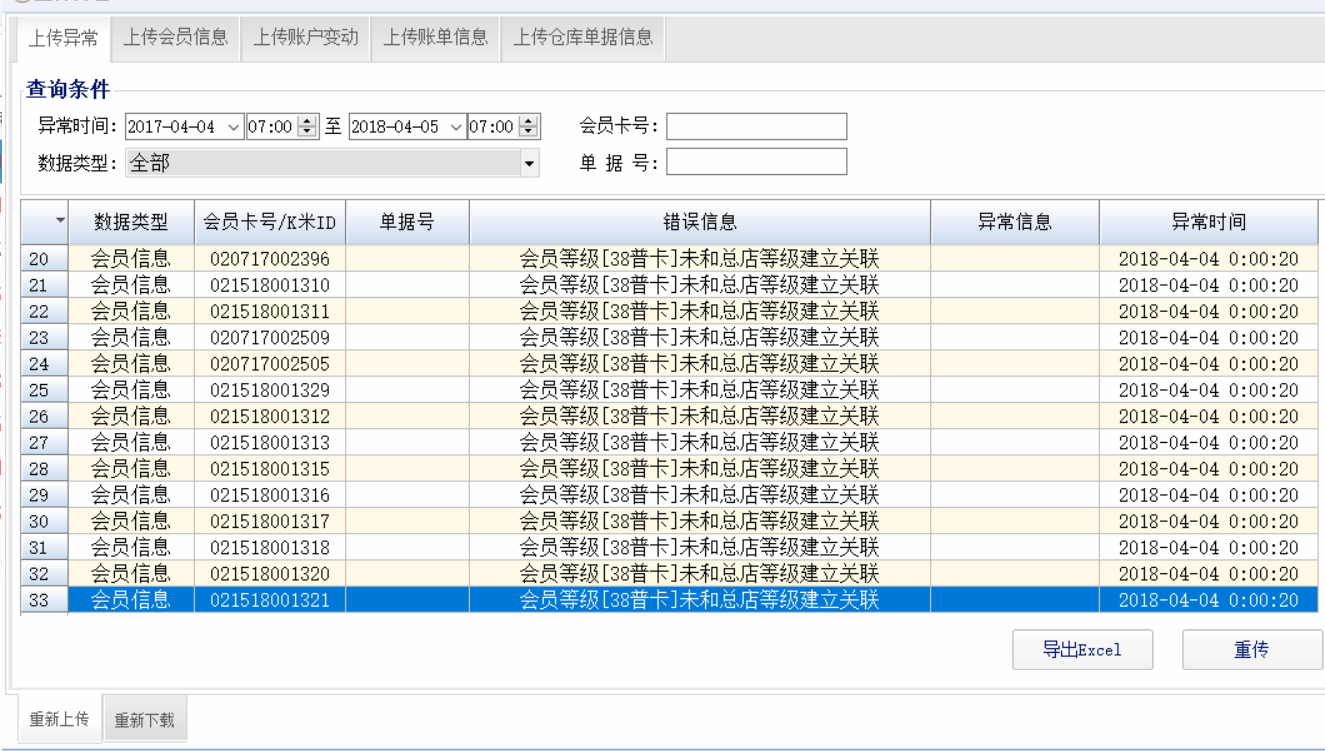This screenshot has width=1325, height=751.
Task: Select row number 33 header
Action: coord(45,600)
